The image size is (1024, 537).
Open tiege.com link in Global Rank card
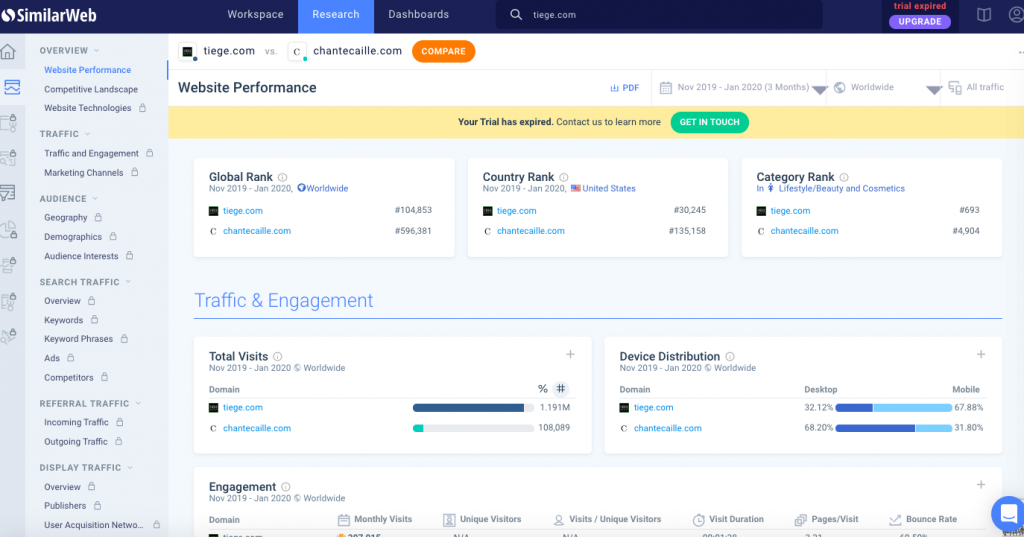[x=243, y=211]
